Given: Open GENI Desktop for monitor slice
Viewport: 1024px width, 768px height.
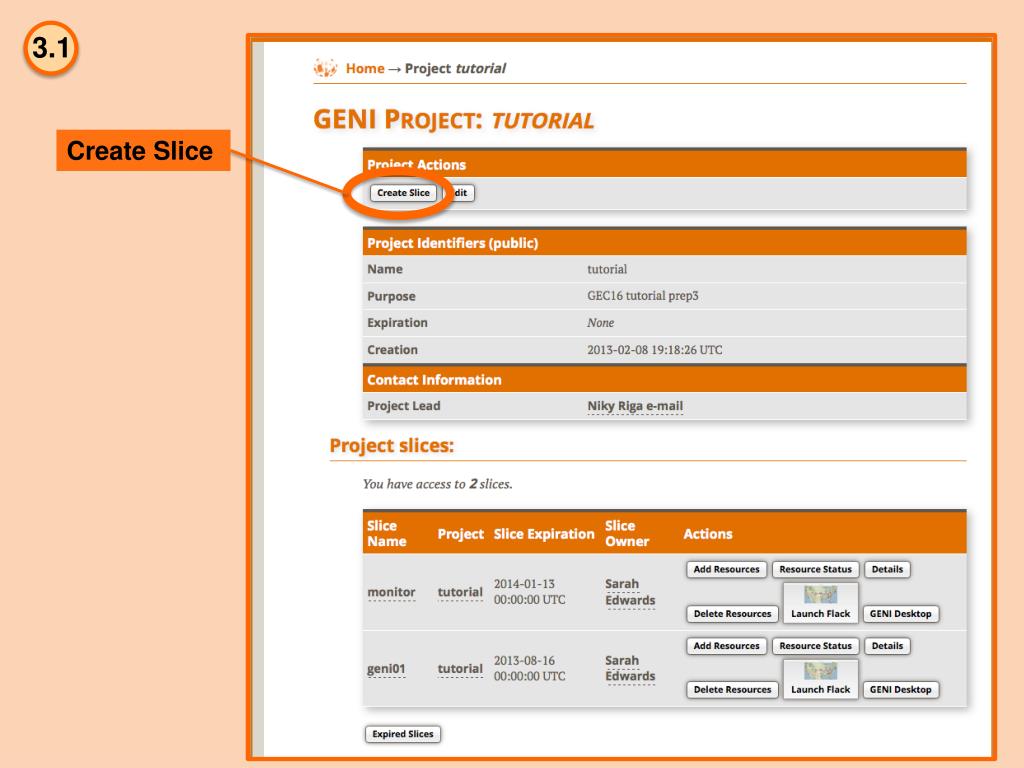Looking at the screenshot, I should 900,614.
